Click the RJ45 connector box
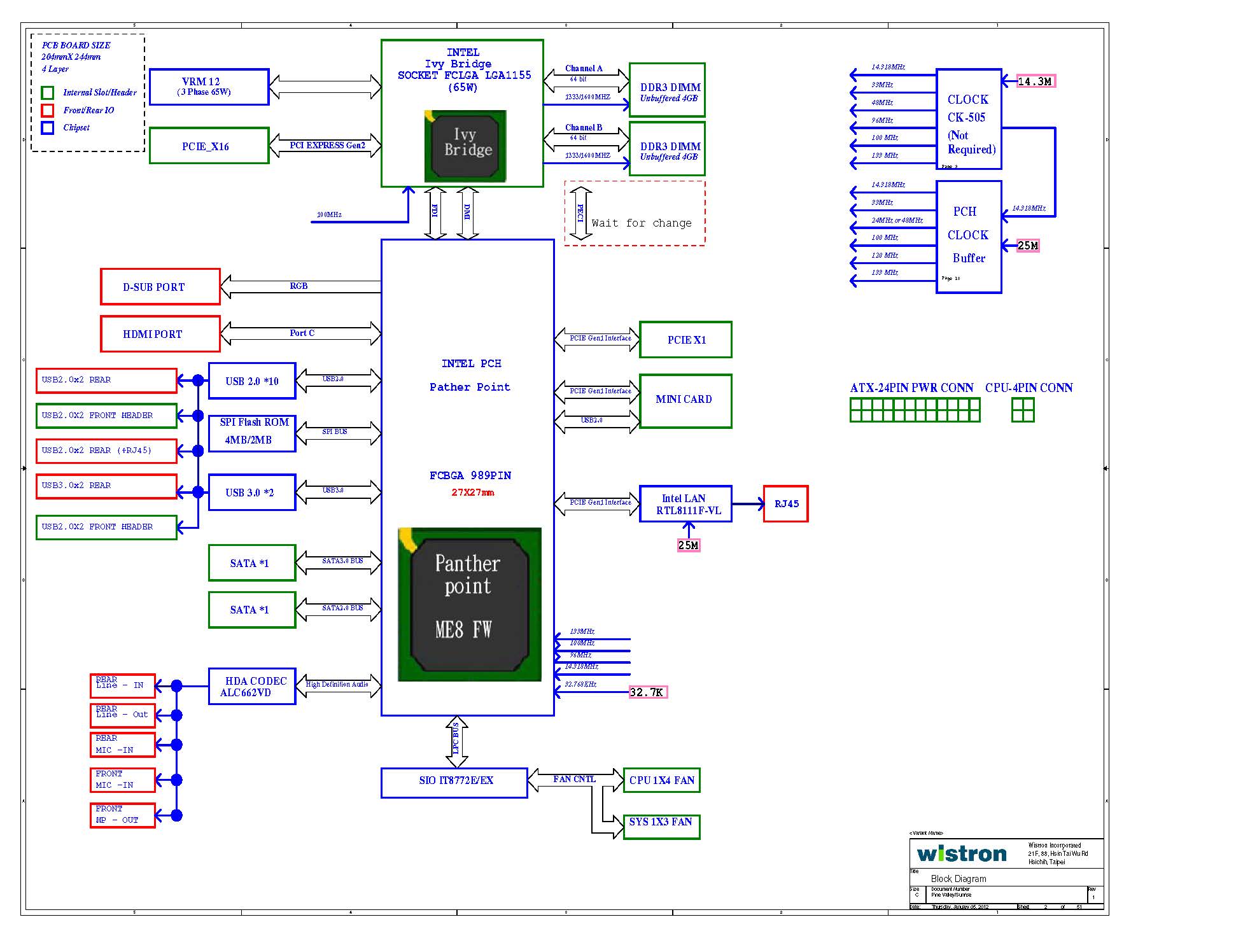This screenshot has height=952, width=1236. [x=785, y=504]
